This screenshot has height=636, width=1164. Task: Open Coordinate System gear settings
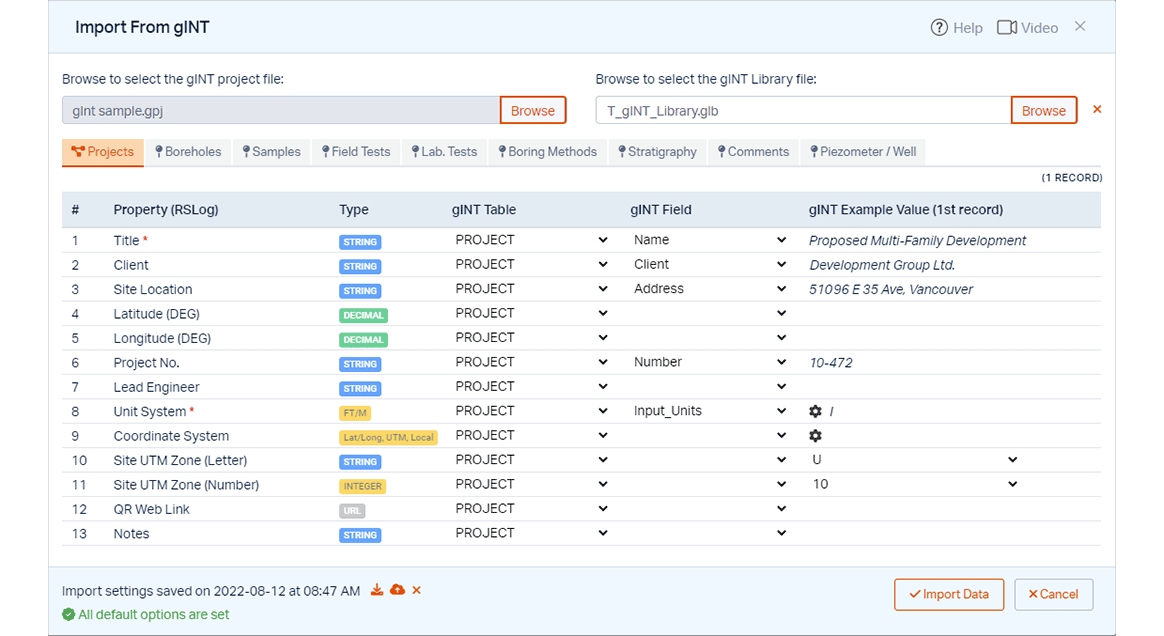coord(815,436)
